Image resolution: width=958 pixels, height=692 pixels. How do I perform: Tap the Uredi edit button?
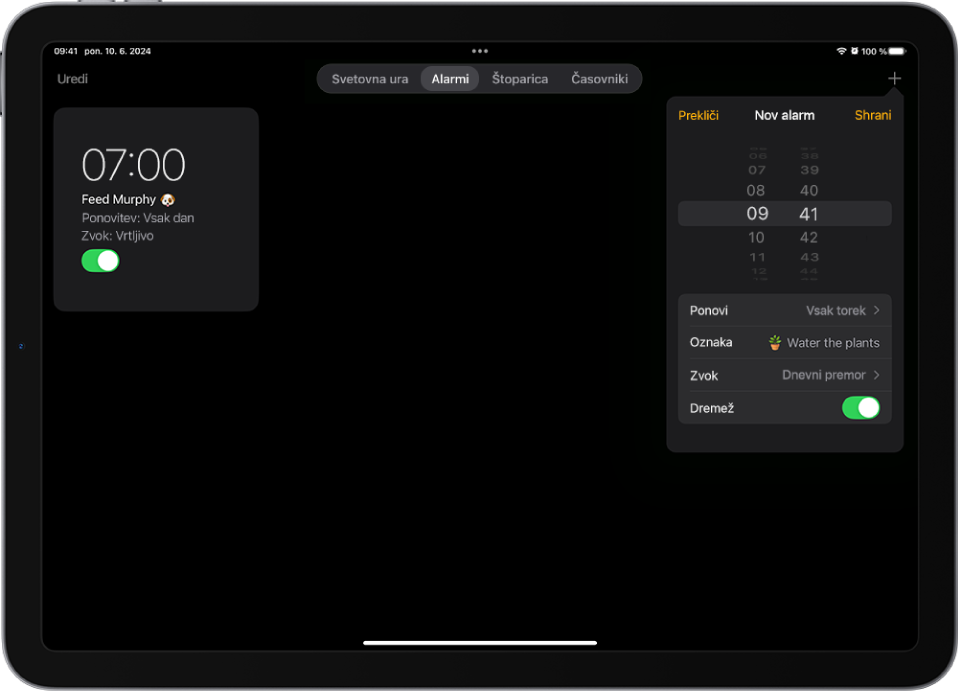click(x=72, y=79)
